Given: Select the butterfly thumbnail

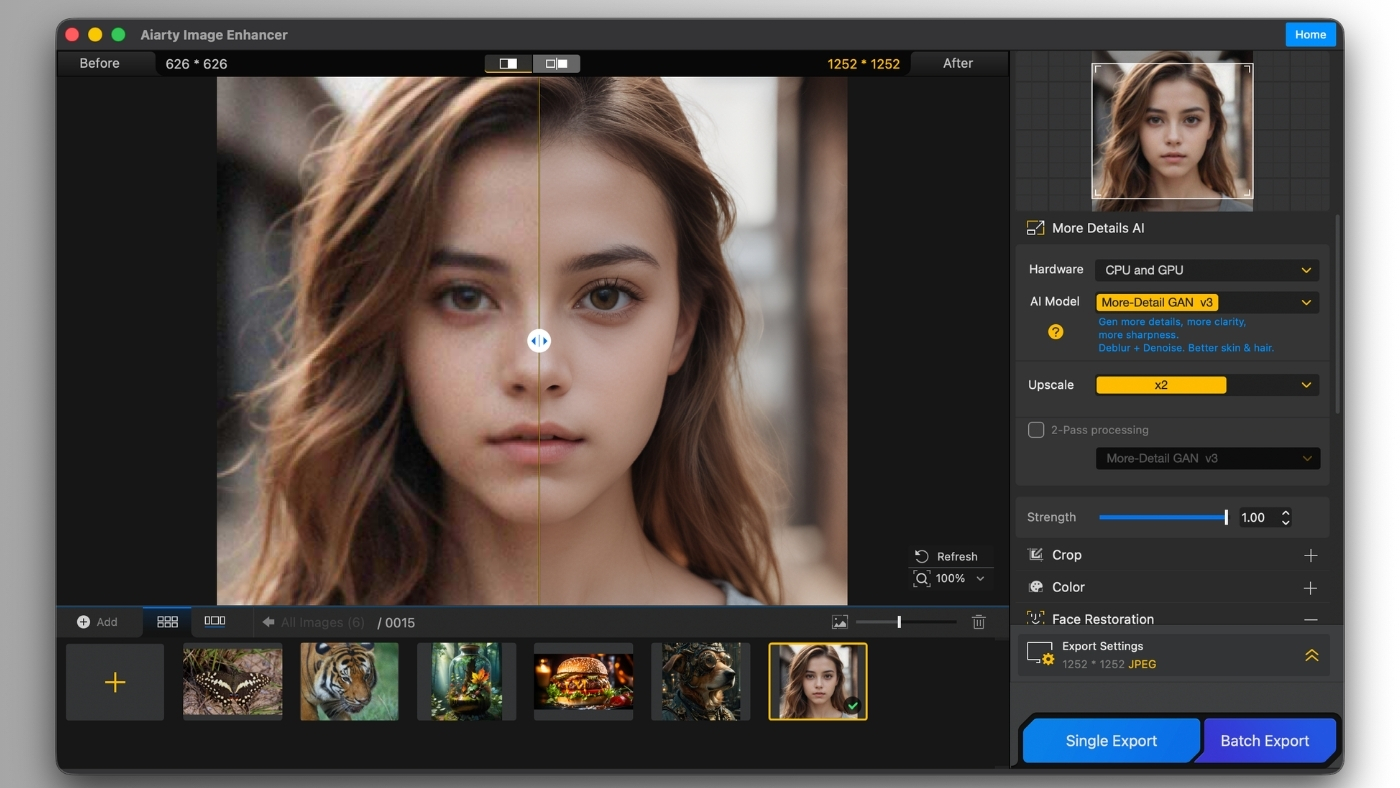Looking at the screenshot, I should [x=232, y=682].
